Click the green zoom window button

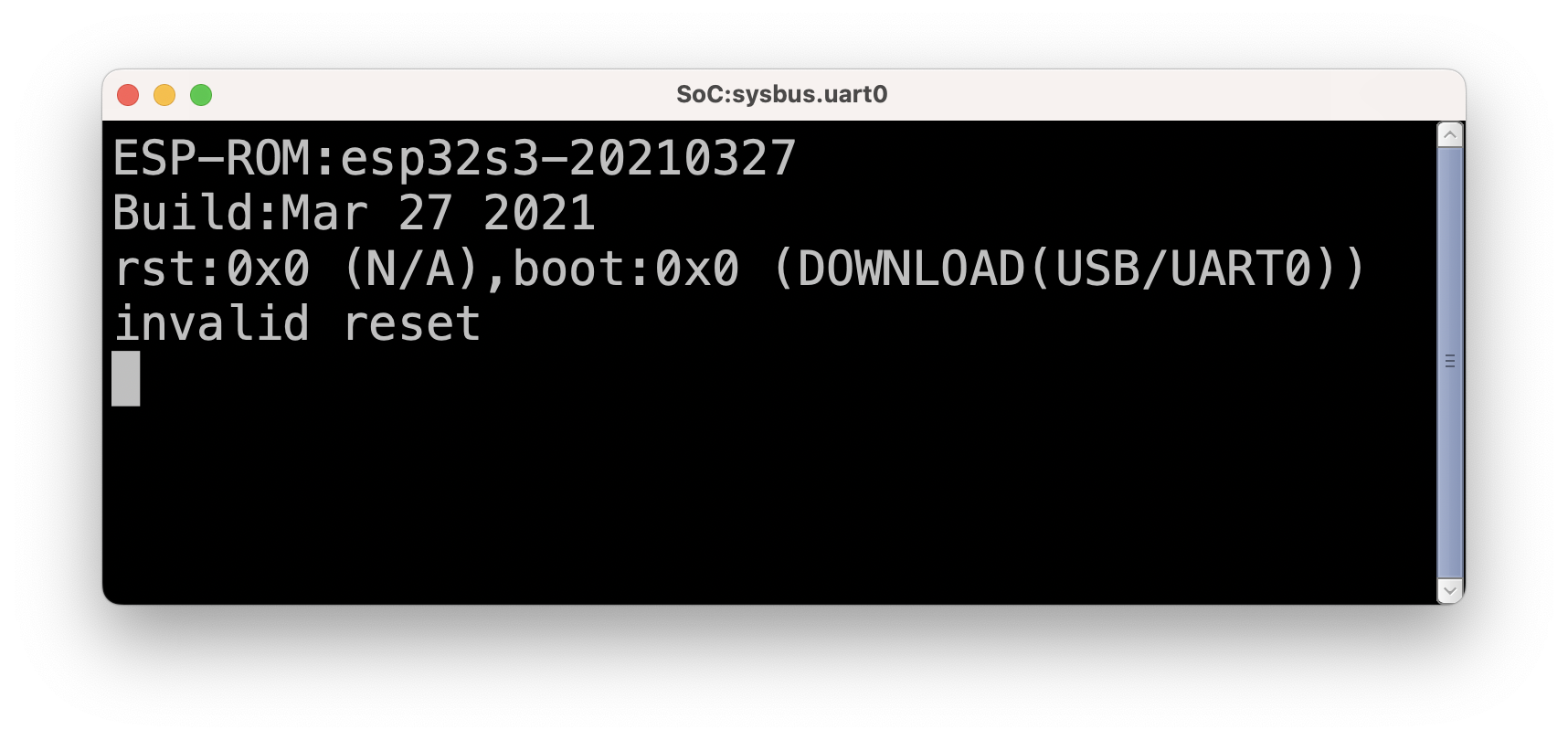[201, 95]
